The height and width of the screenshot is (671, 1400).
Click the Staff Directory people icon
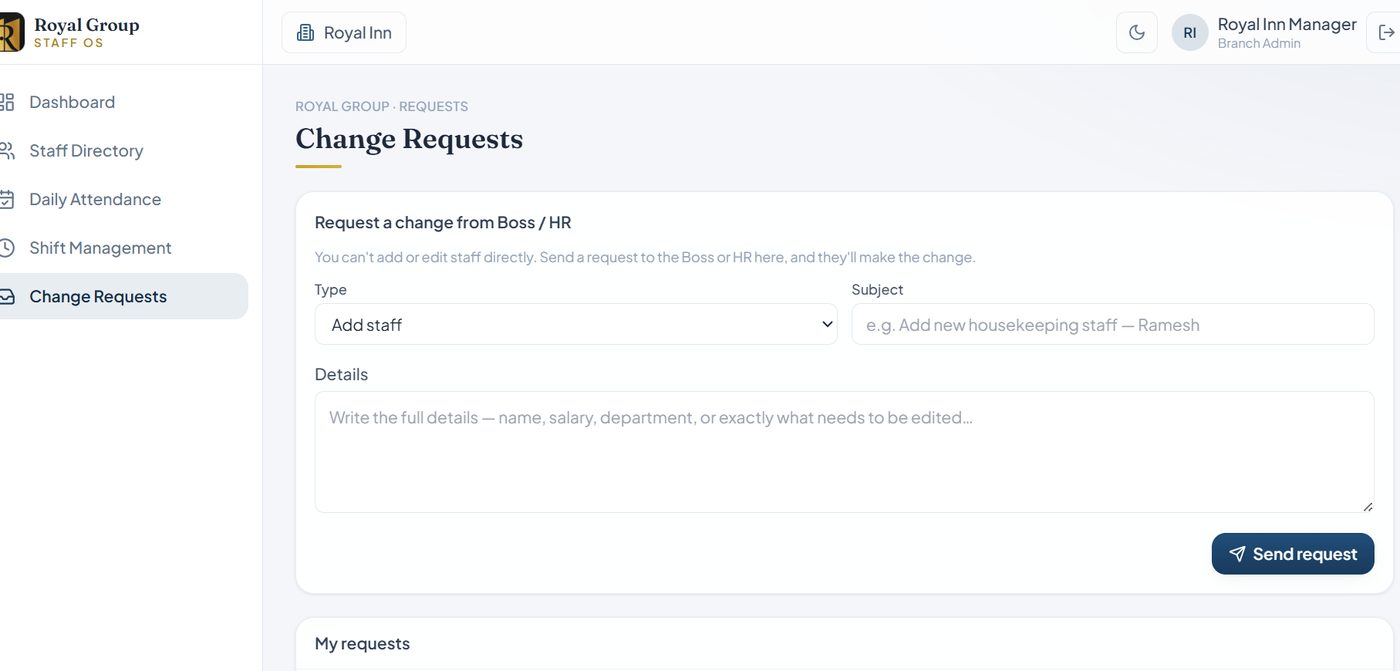click(x=7, y=151)
